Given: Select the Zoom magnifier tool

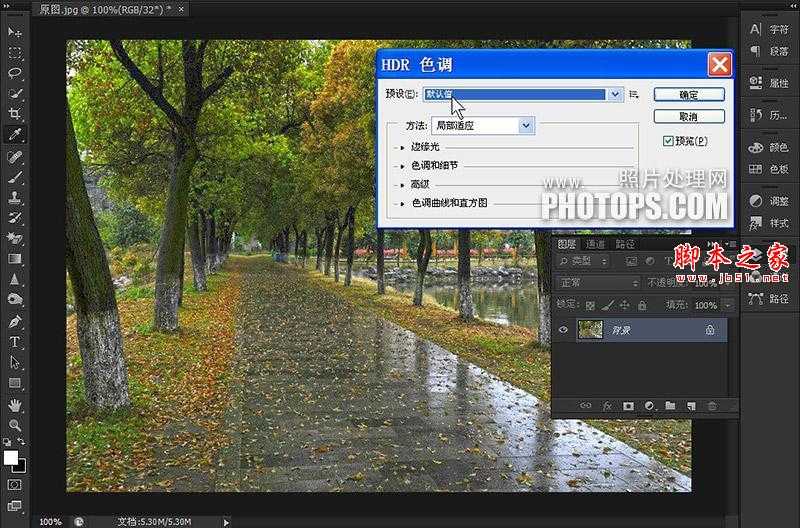Looking at the screenshot, I should tap(14, 424).
